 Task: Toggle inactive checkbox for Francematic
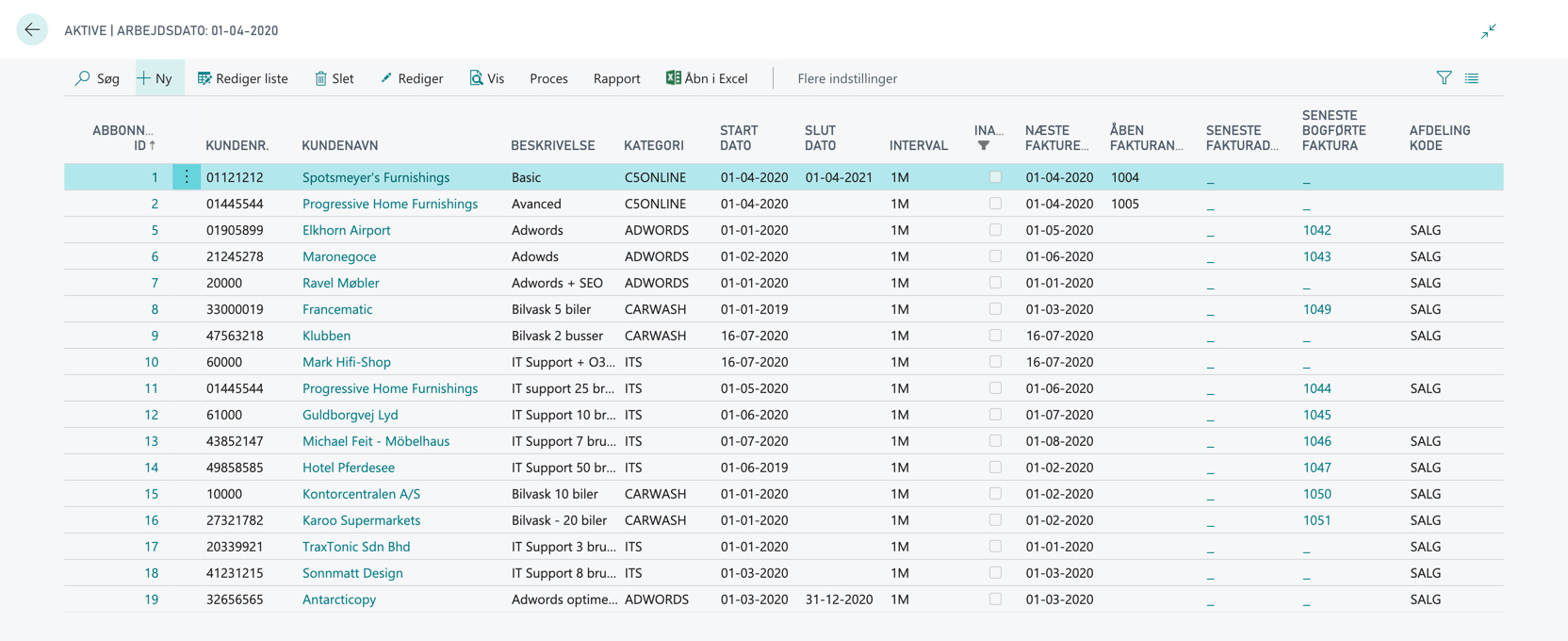click(x=995, y=309)
